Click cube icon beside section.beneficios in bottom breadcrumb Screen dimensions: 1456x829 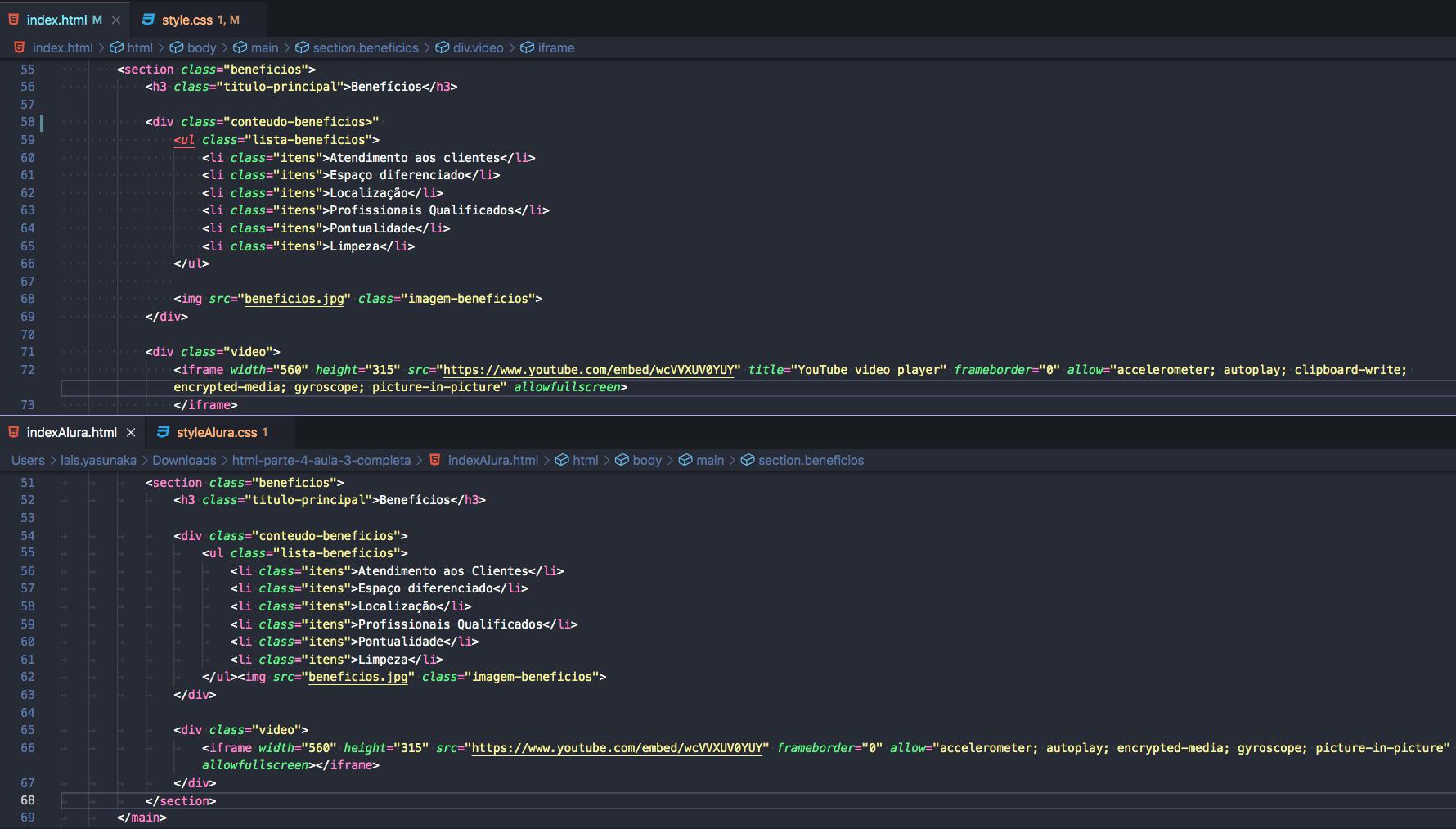747,460
